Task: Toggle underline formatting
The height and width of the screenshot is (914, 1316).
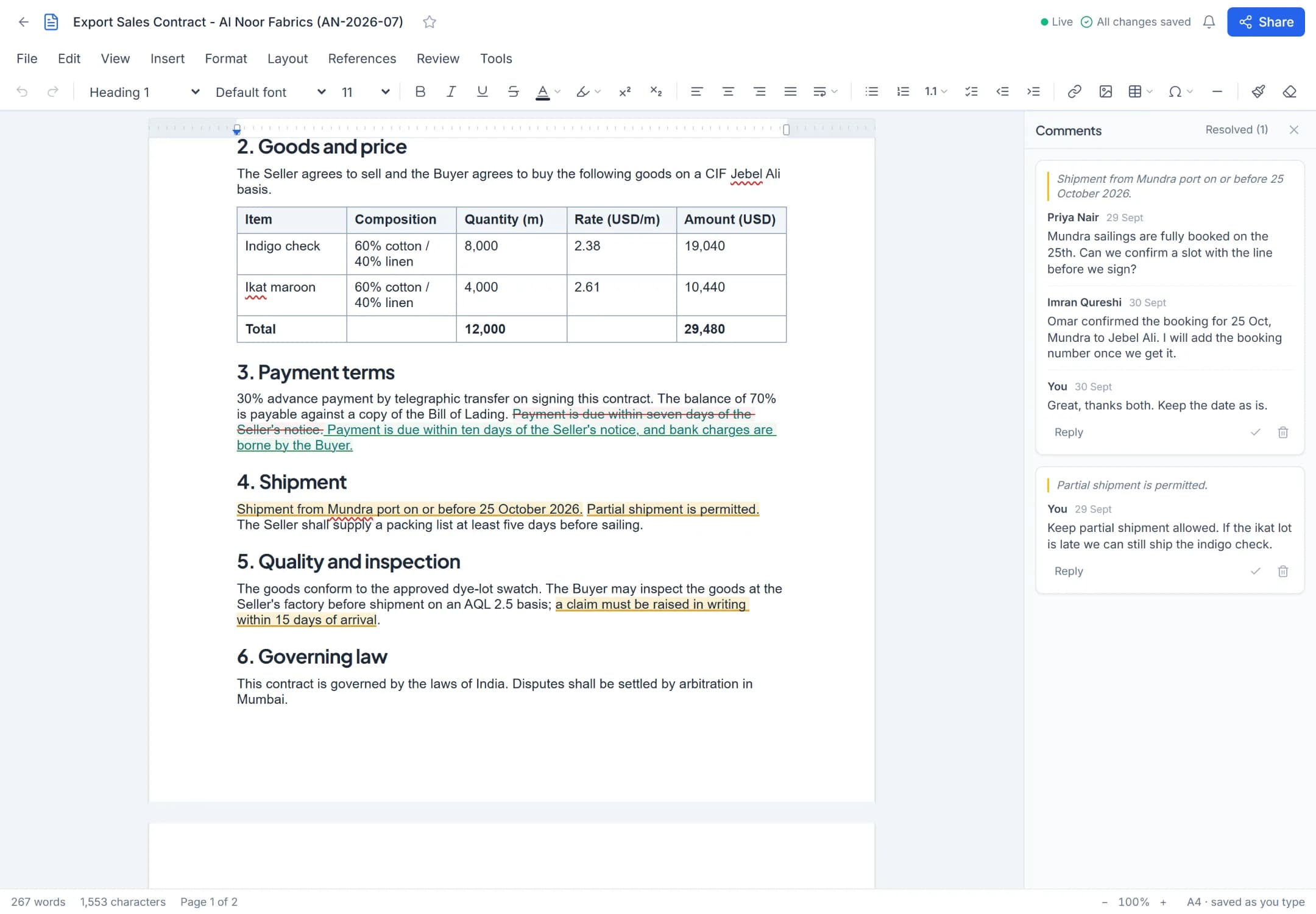Action: click(482, 92)
